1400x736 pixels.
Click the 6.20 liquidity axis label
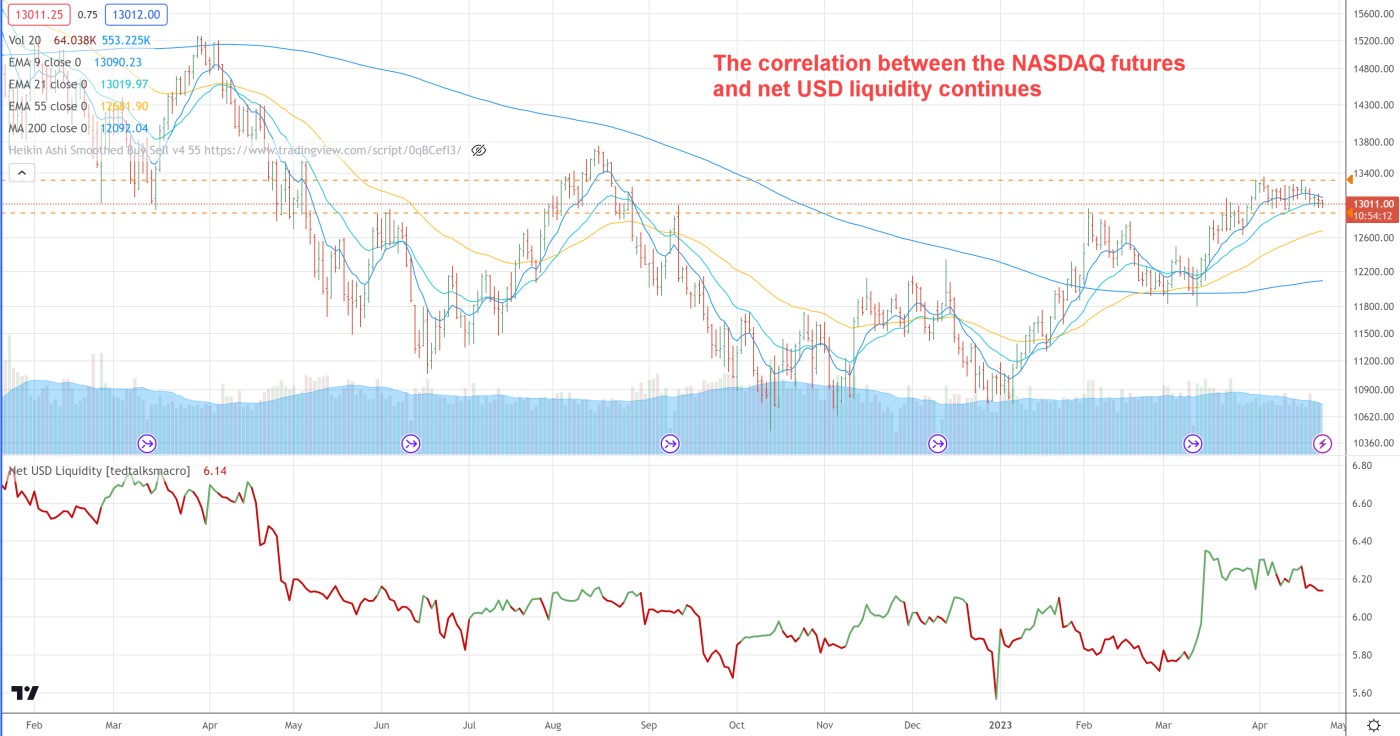tap(1361, 580)
